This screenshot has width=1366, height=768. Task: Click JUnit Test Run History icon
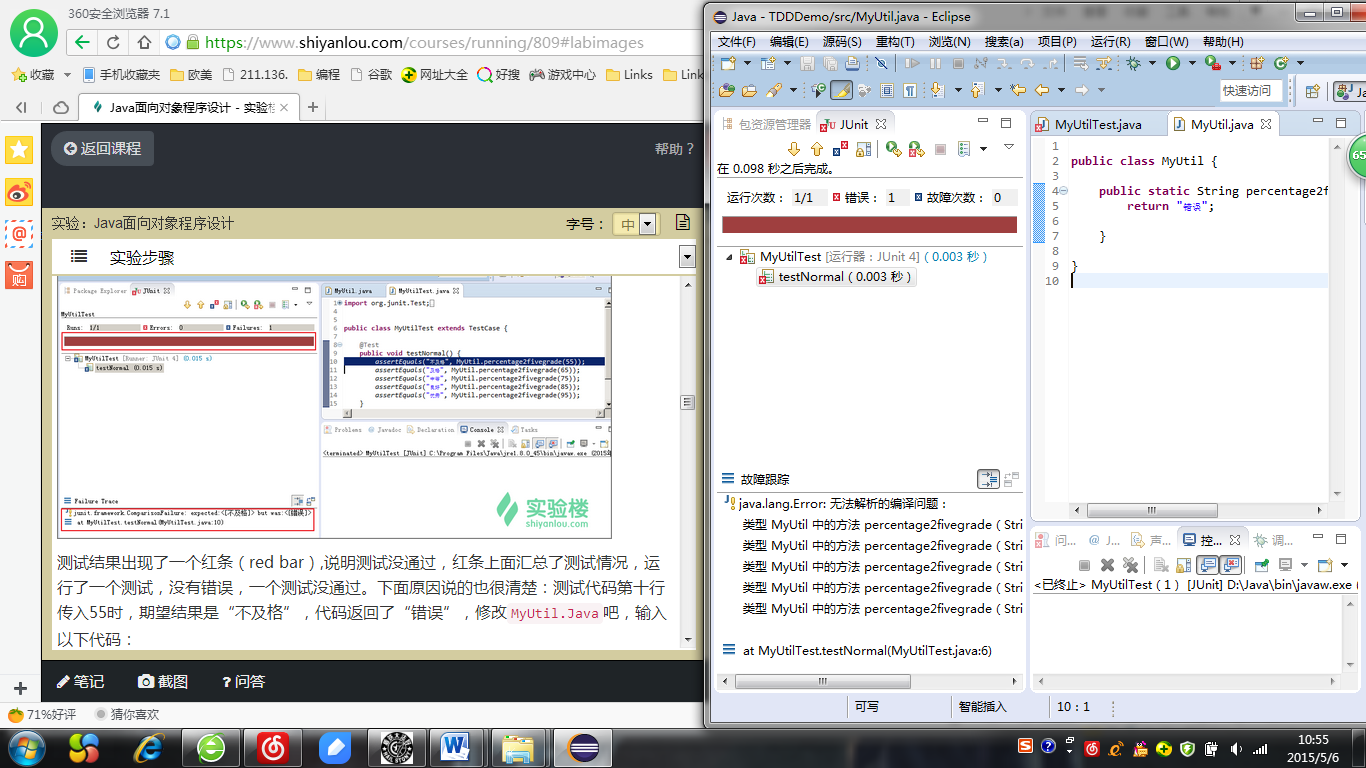(964, 149)
